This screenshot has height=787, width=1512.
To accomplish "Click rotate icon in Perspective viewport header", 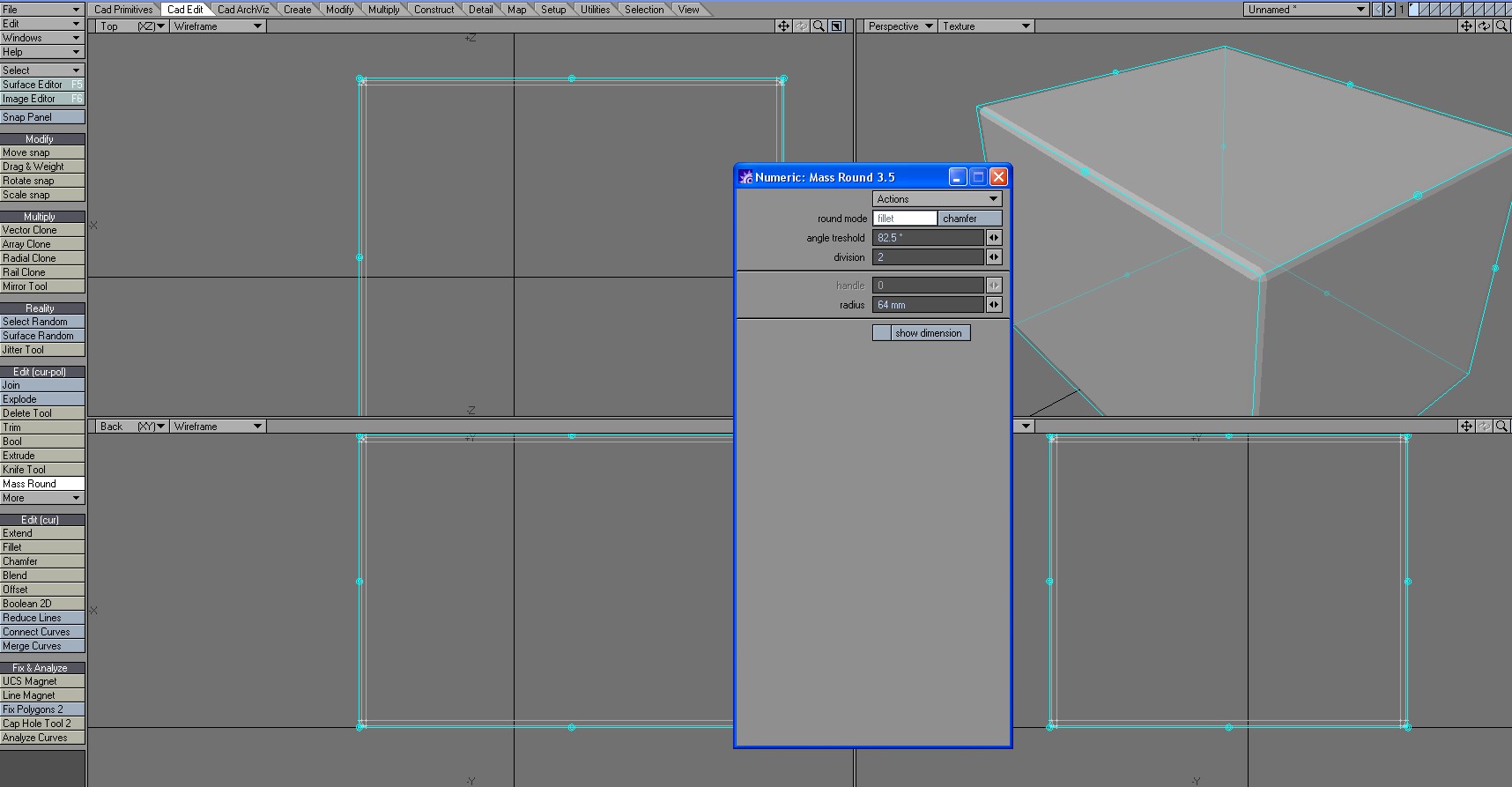I will click(1484, 26).
